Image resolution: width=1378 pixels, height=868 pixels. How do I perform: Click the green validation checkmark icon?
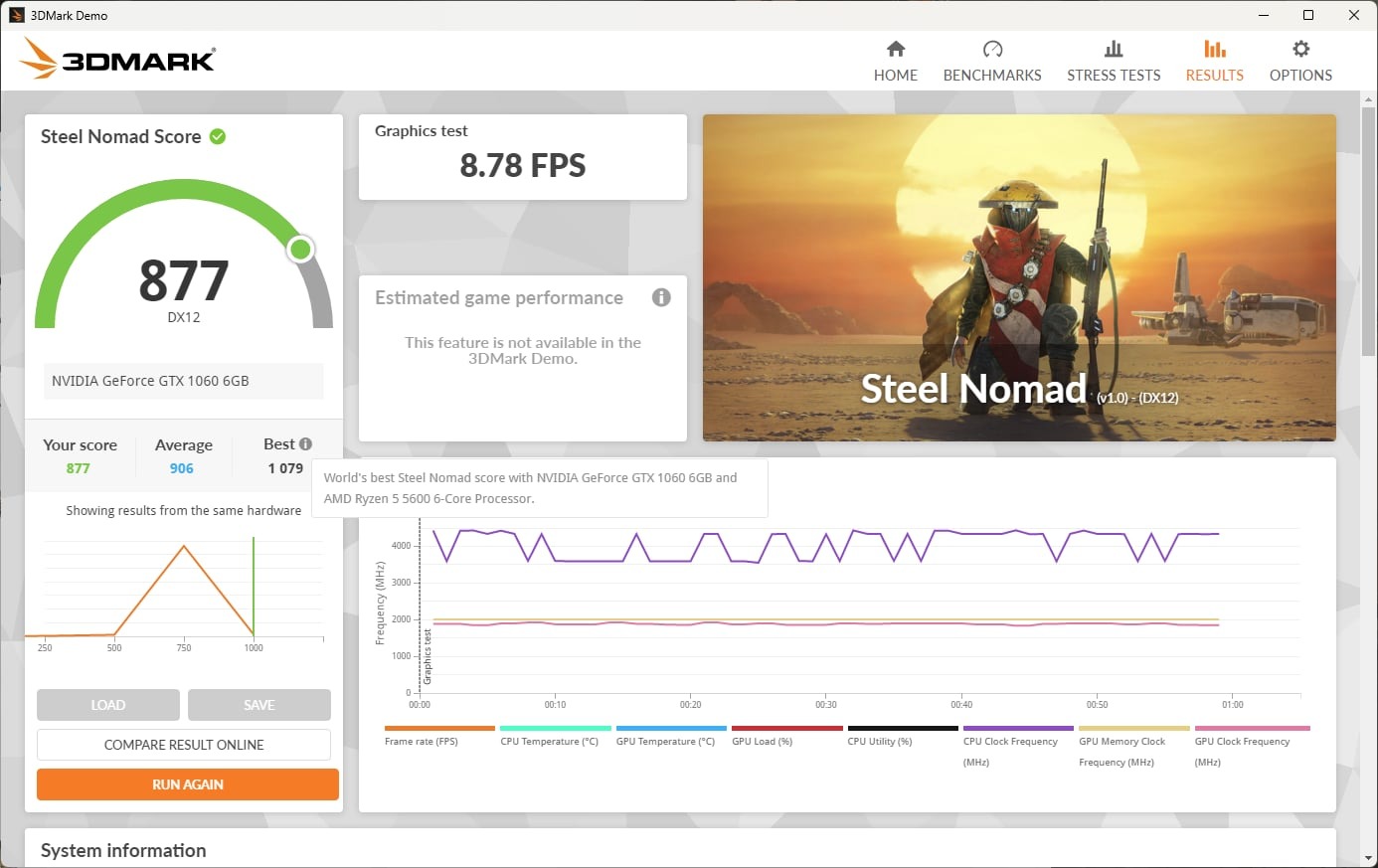[x=218, y=136]
